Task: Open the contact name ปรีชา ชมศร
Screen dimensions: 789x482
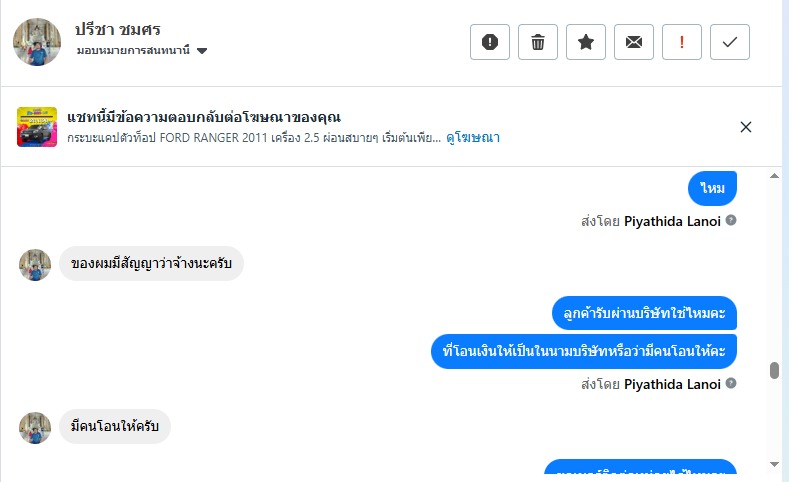Action: pyautogui.click(x=118, y=29)
